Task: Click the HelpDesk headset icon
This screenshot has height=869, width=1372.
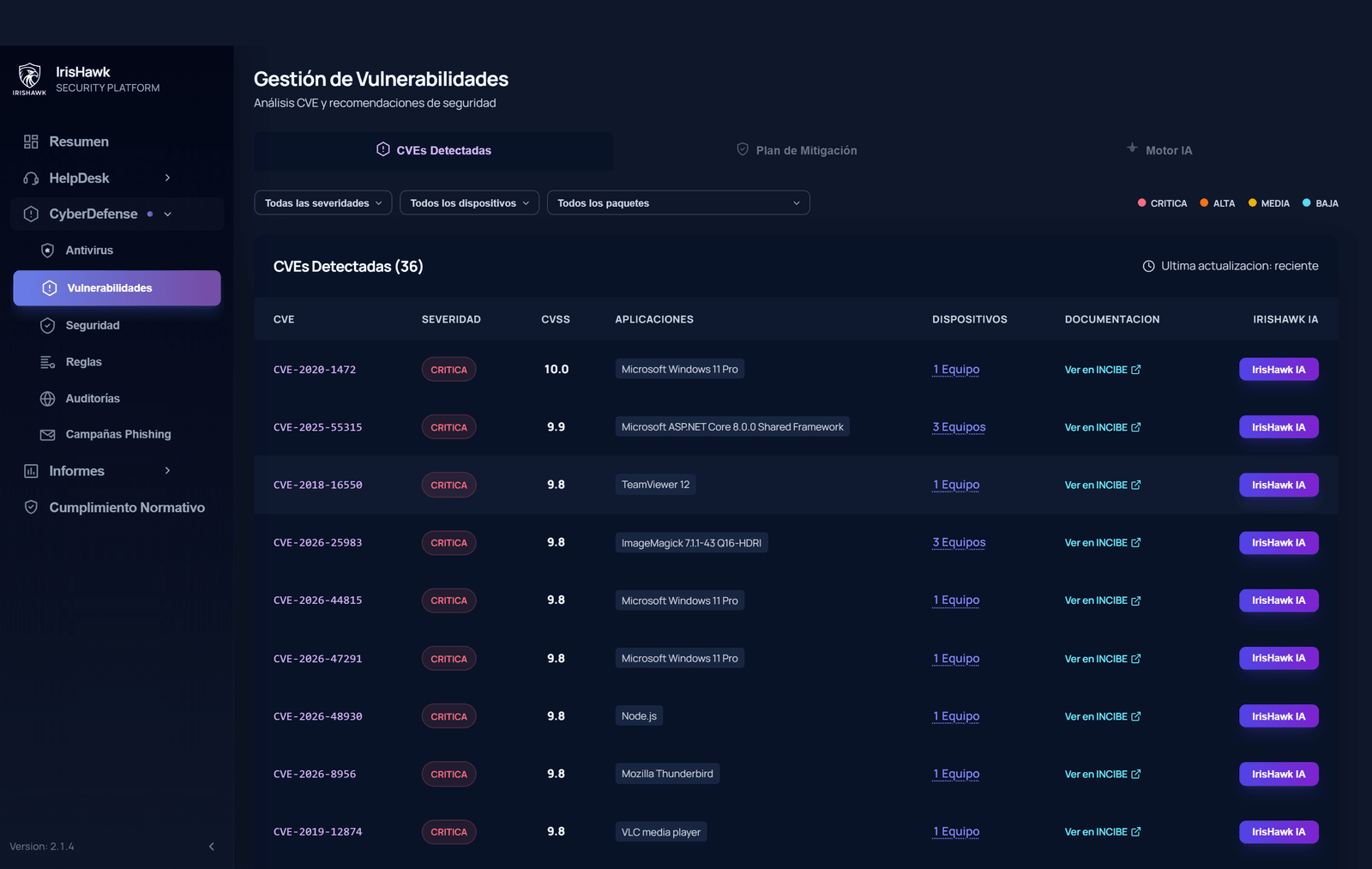Action: pyautogui.click(x=31, y=178)
